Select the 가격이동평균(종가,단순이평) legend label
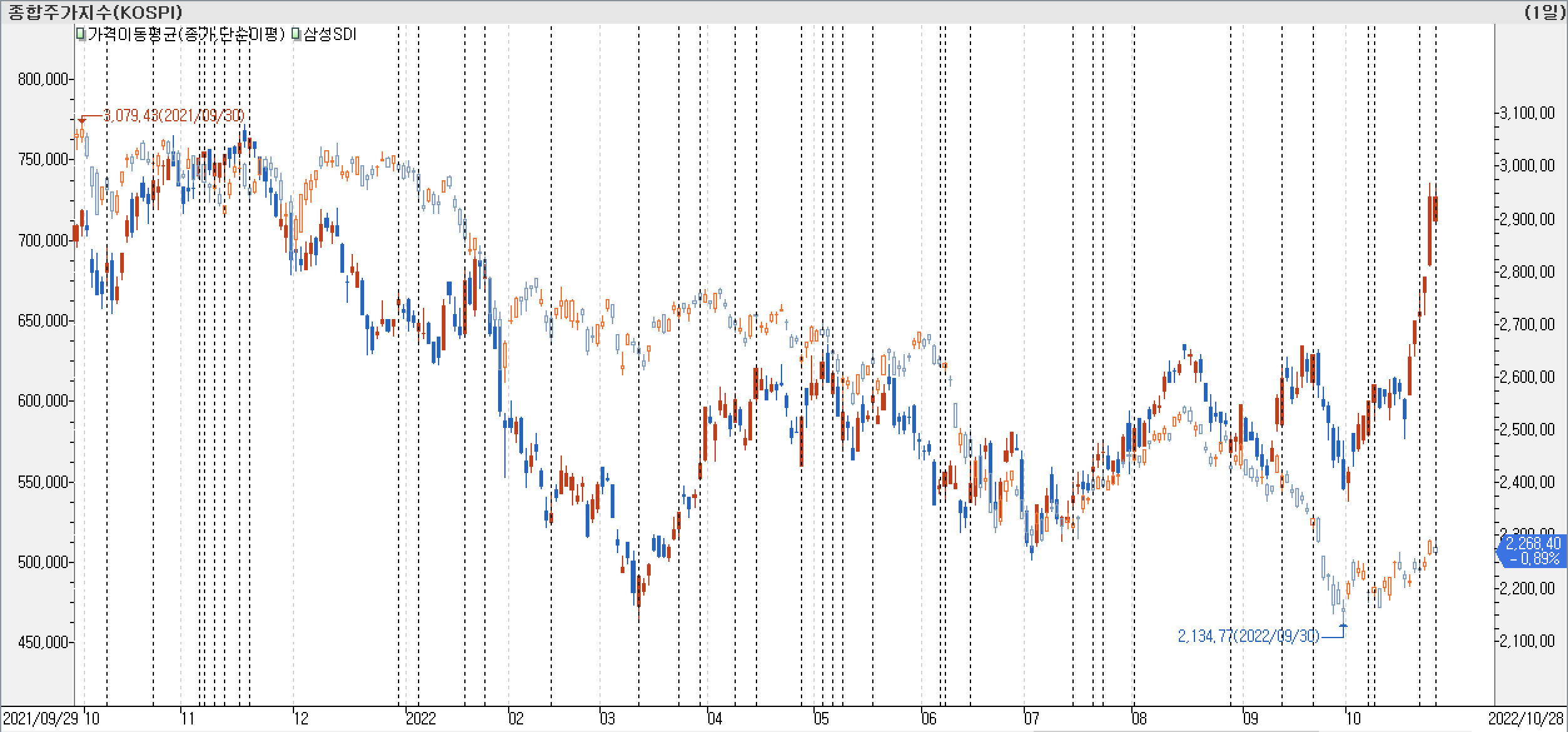The width and height of the screenshot is (1568, 732). point(186,34)
